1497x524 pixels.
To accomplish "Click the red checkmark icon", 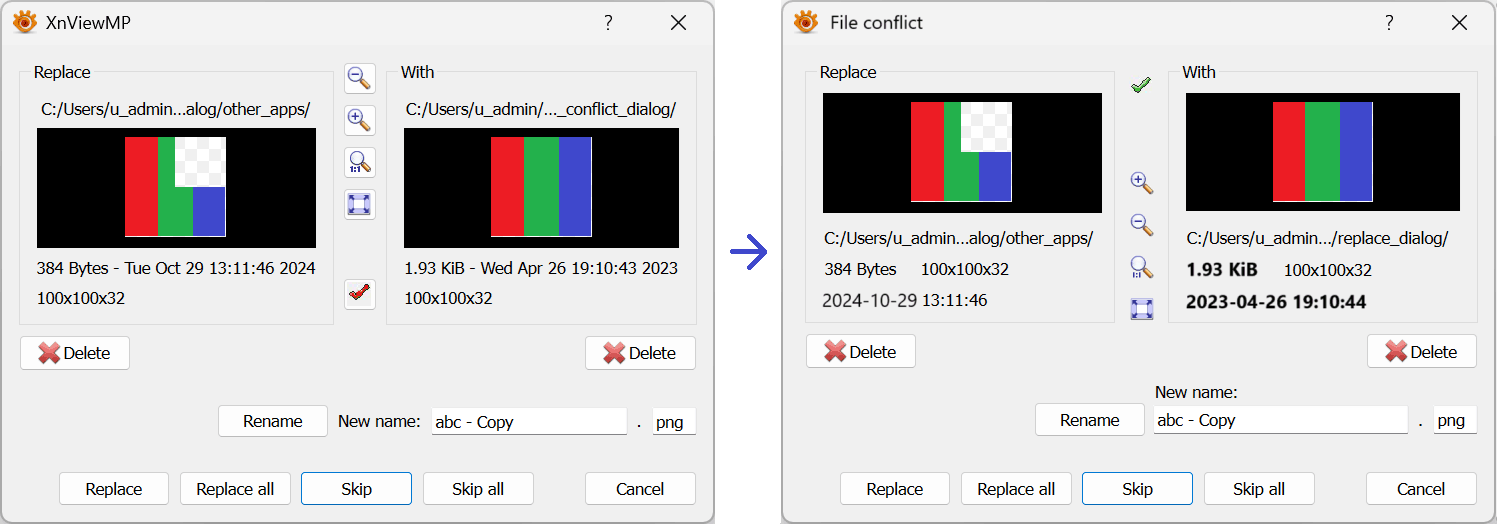I will [x=359, y=294].
